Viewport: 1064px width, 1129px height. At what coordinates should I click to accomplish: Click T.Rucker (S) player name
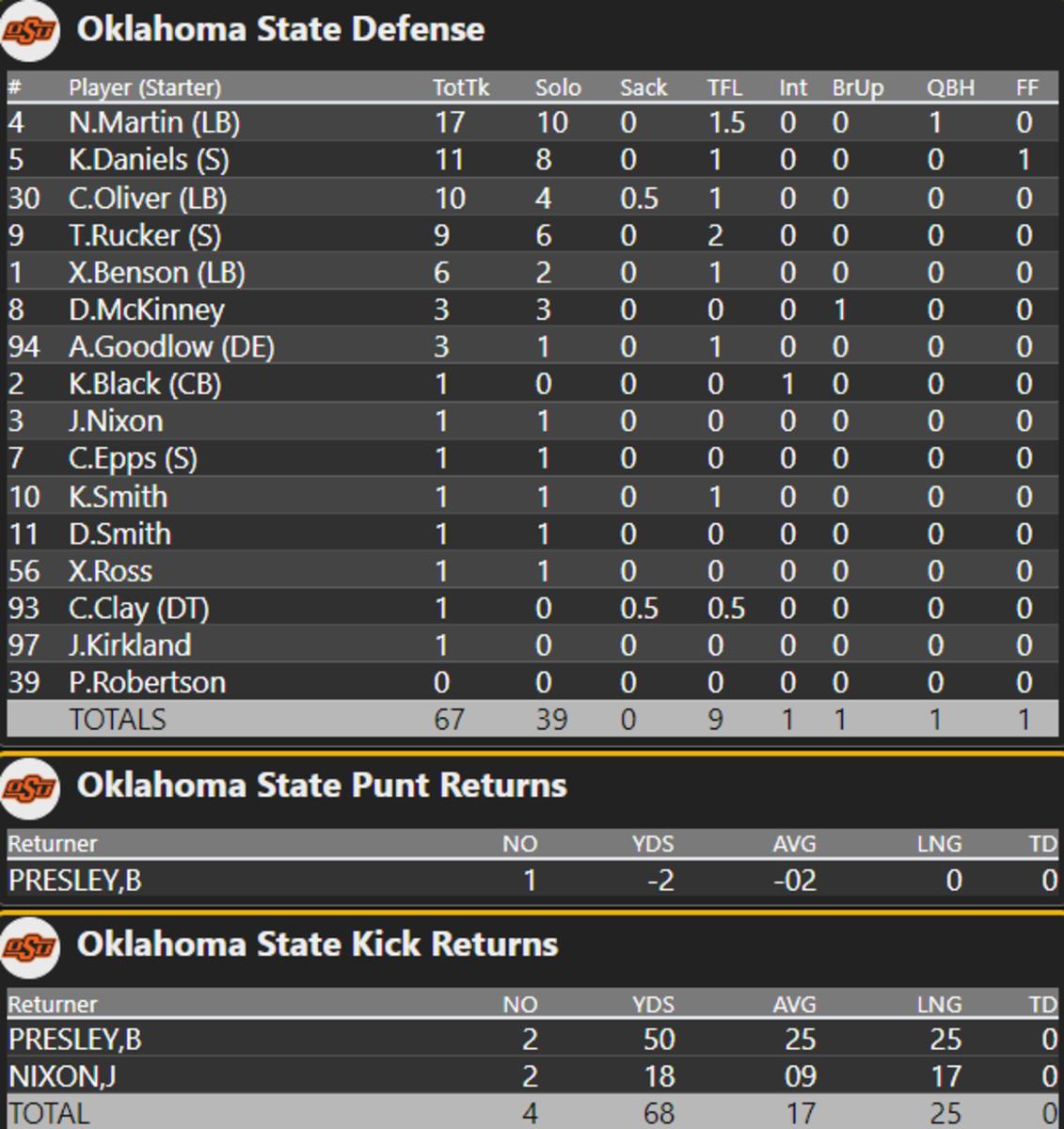pyautogui.click(x=145, y=235)
